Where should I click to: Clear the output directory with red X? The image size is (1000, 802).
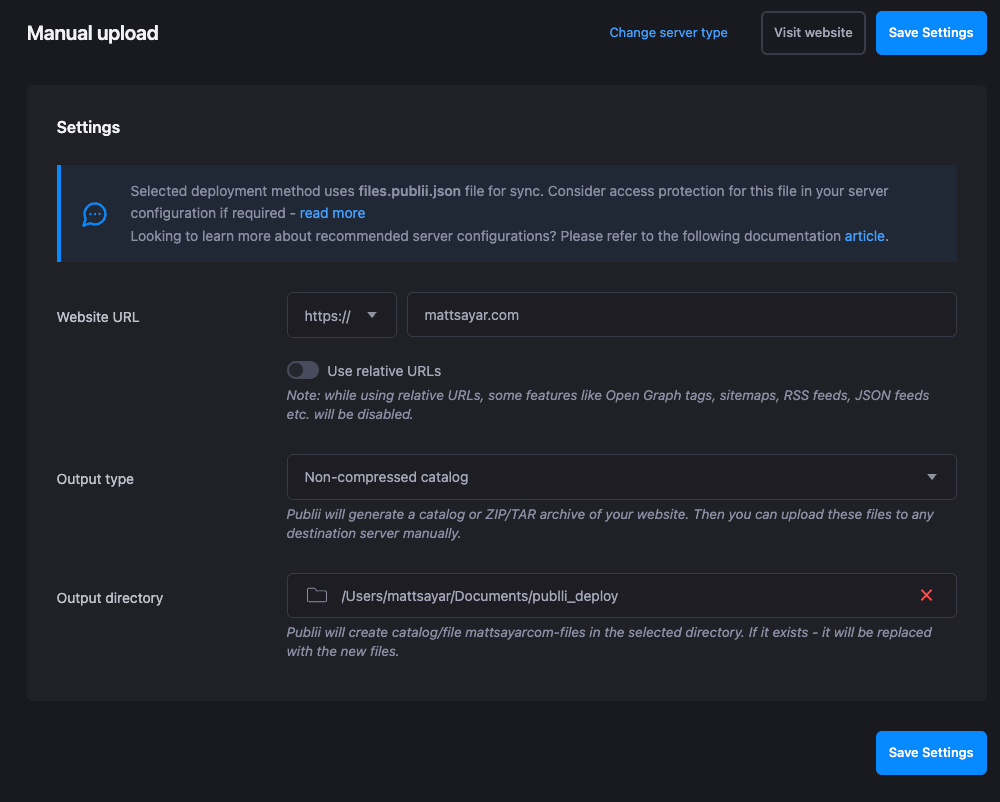click(926, 596)
